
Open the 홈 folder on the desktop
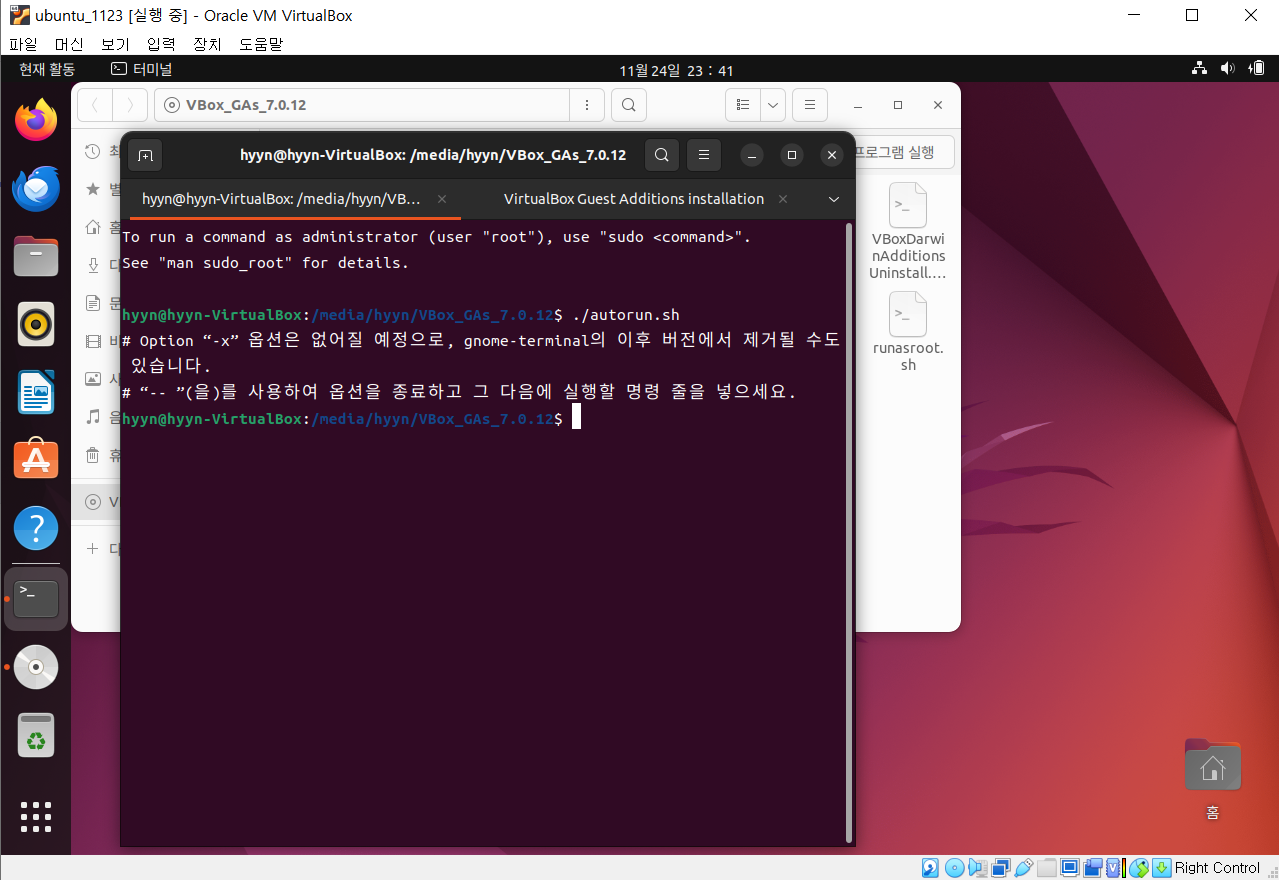coord(1212,780)
